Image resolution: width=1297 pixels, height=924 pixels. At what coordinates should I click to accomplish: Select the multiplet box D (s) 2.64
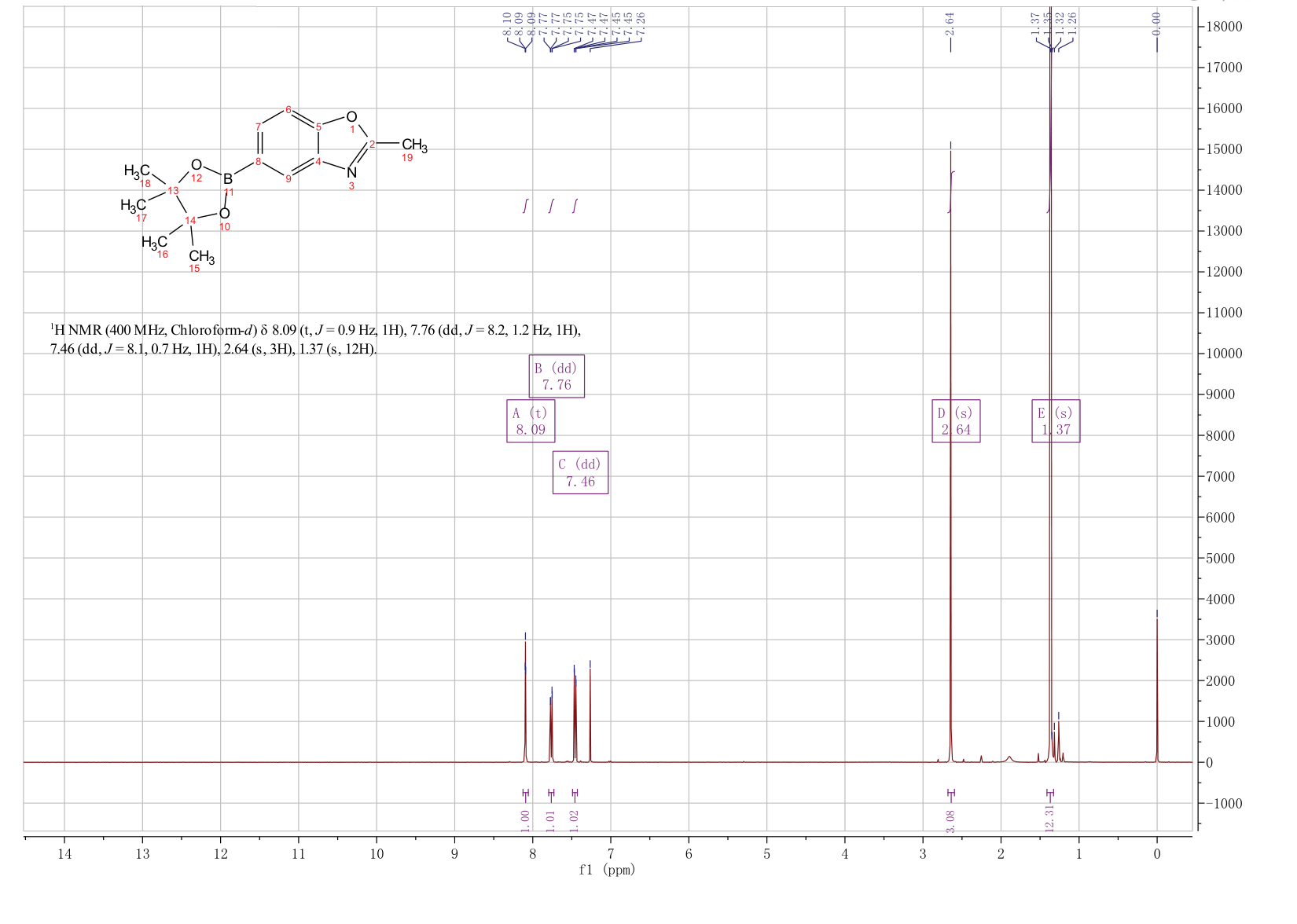point(956,421)
